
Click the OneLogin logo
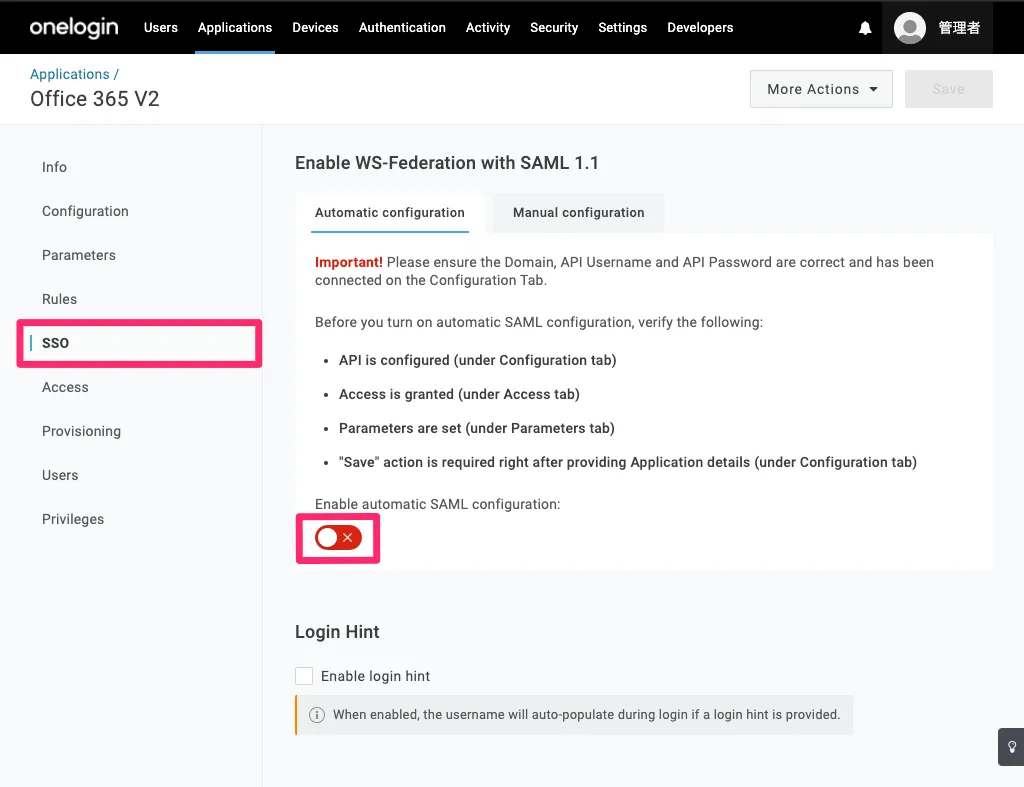tap(73, 27)
